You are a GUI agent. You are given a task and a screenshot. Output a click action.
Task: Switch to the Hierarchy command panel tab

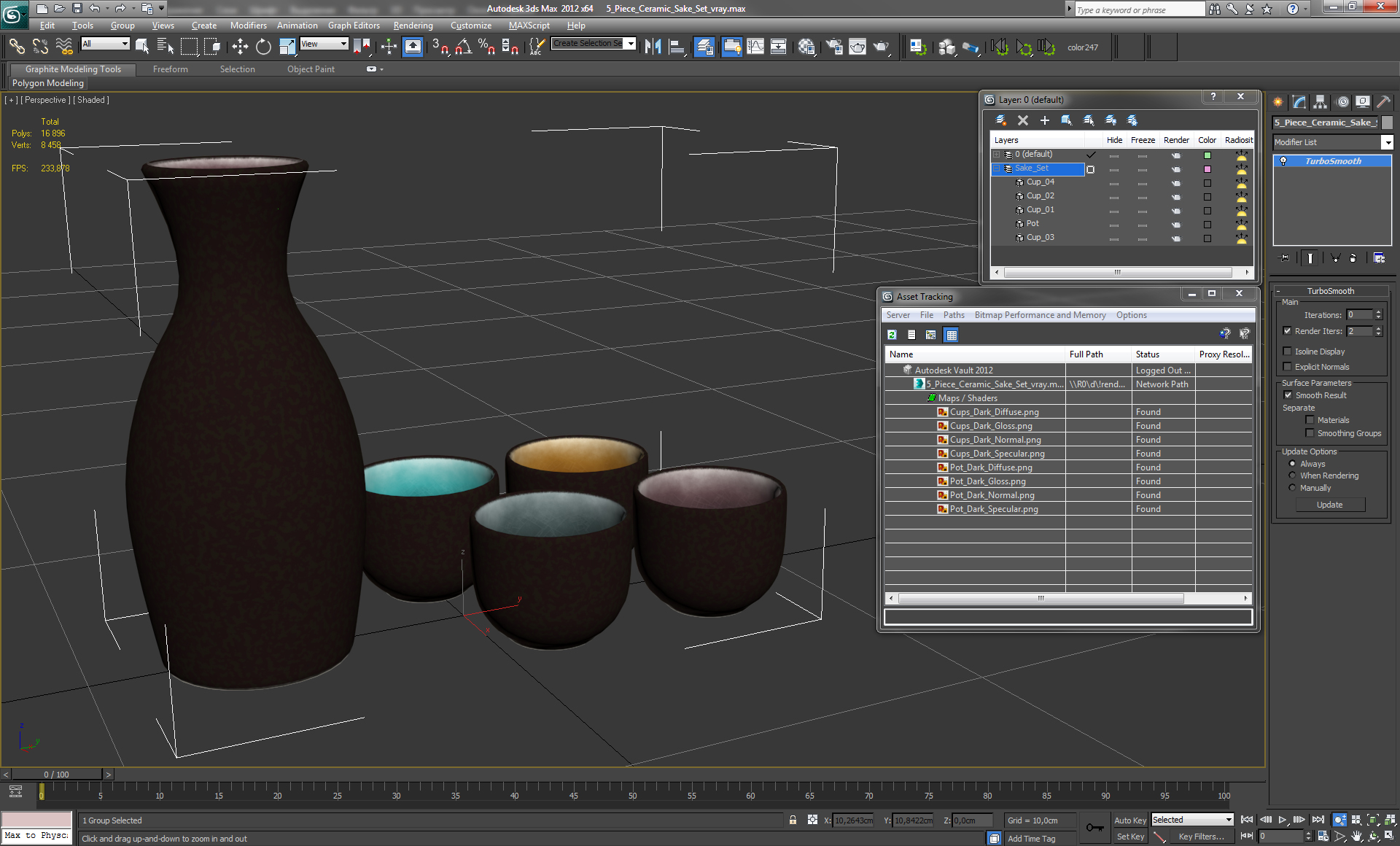click(x=1321, y=102)
